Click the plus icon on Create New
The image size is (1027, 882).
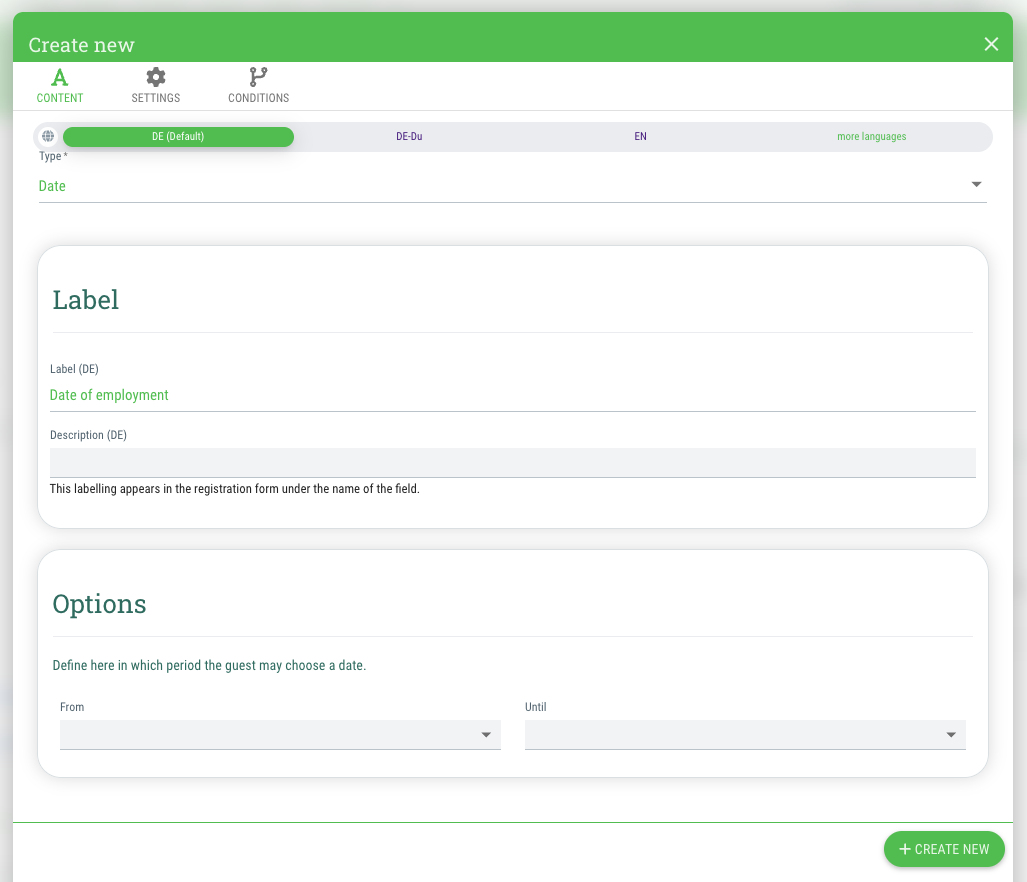coord(905,849)
